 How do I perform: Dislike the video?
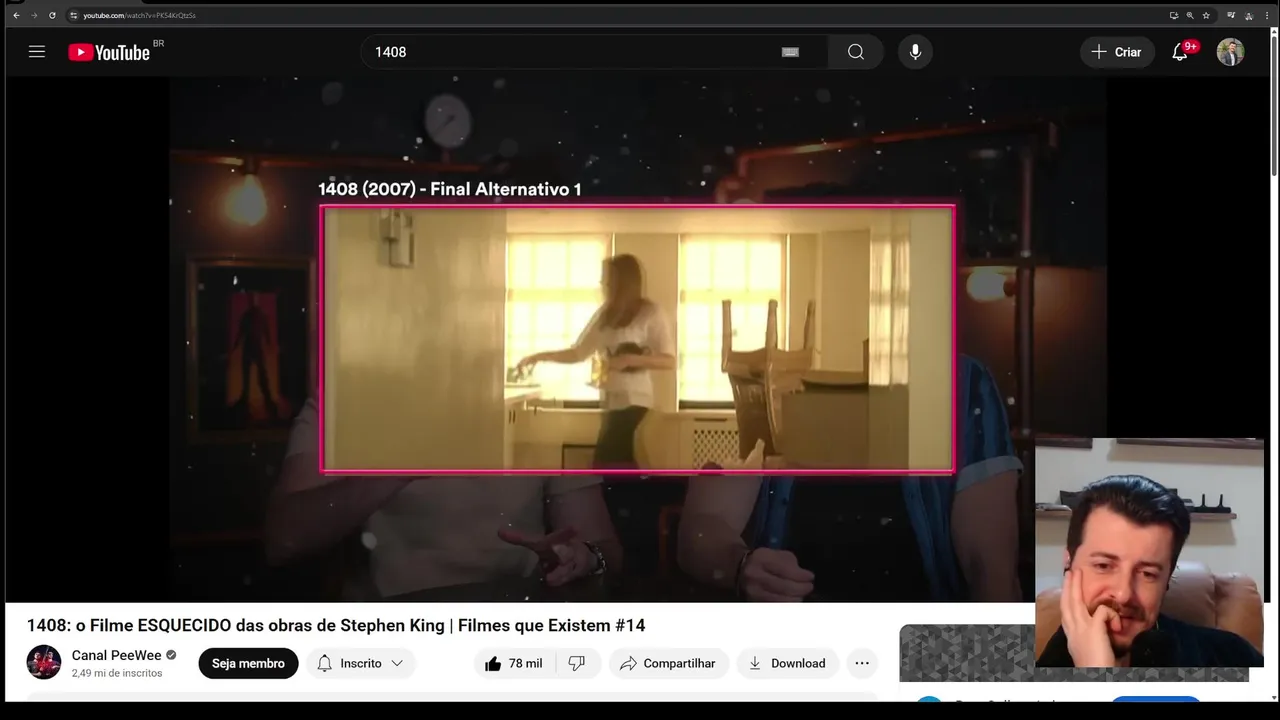577,663
